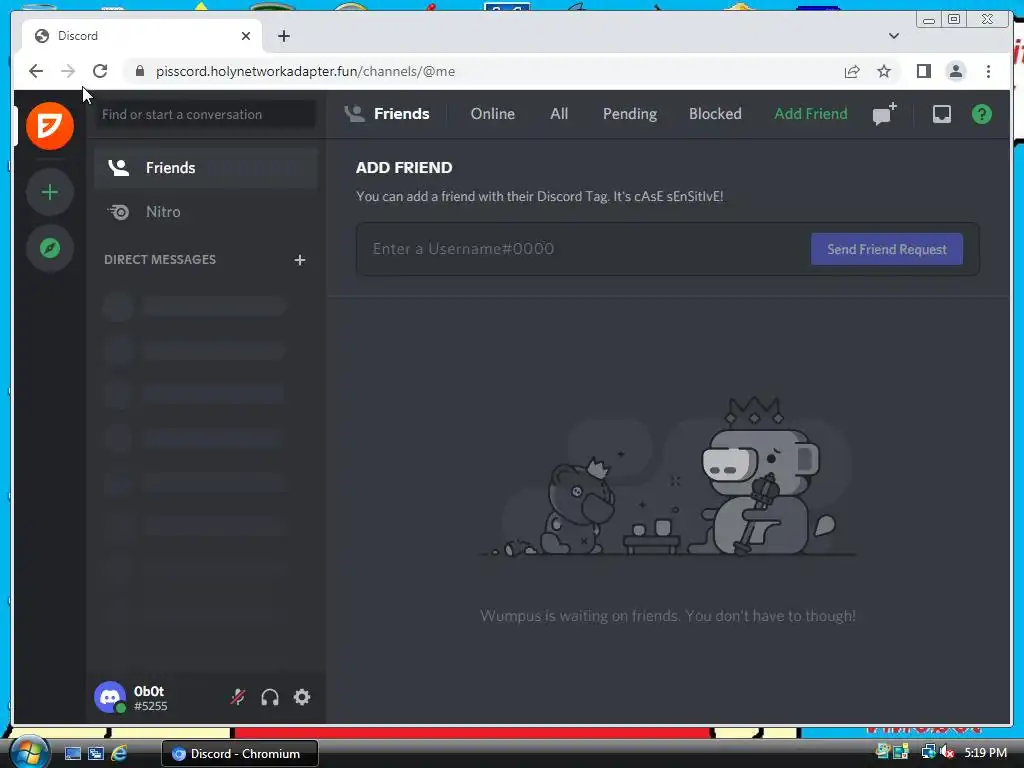Click the muted volume tray icon
Screen dimensions: 1024x768
(x=947, y=753)
